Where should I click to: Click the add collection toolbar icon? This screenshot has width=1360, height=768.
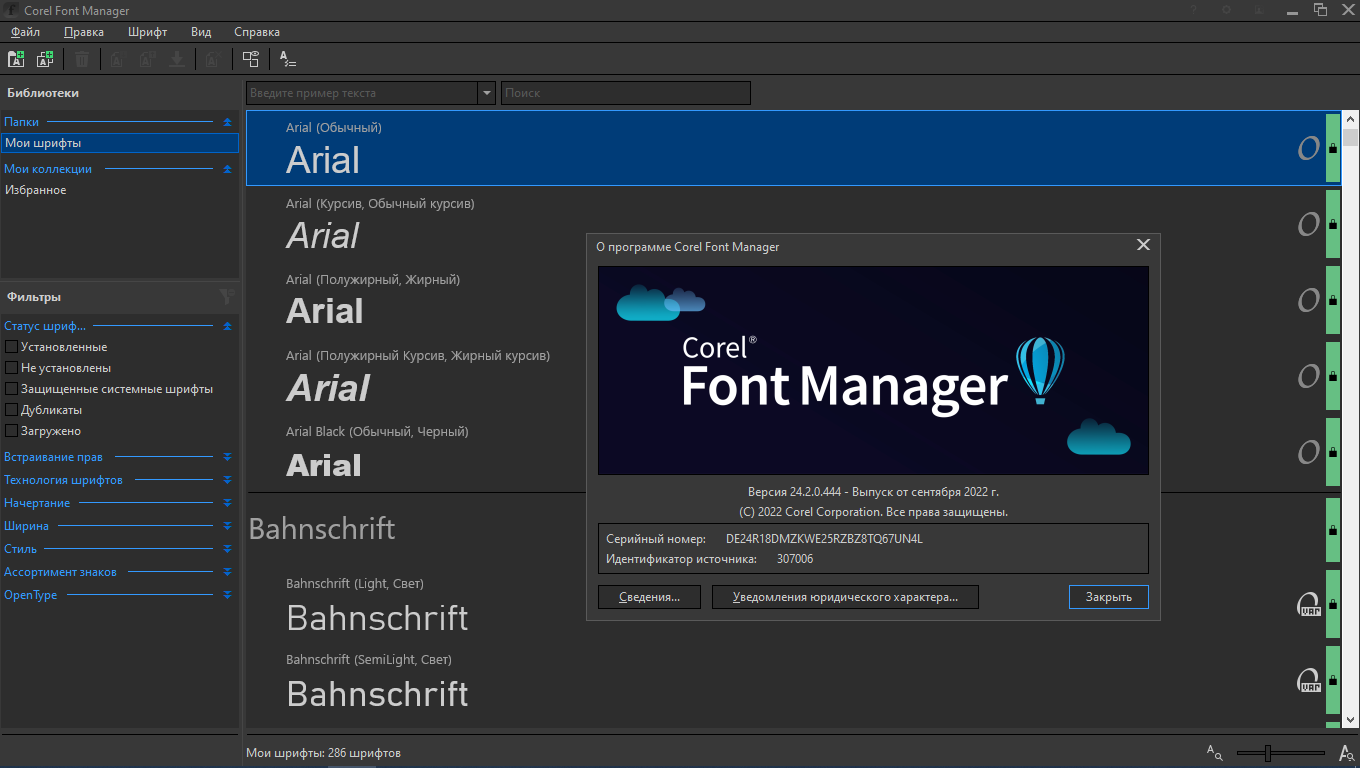(45, 59)
